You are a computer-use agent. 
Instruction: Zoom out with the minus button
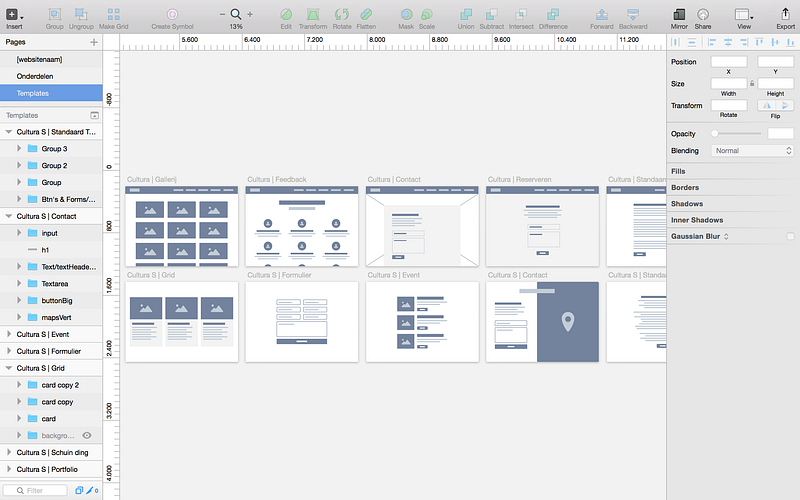pos(222,14)
